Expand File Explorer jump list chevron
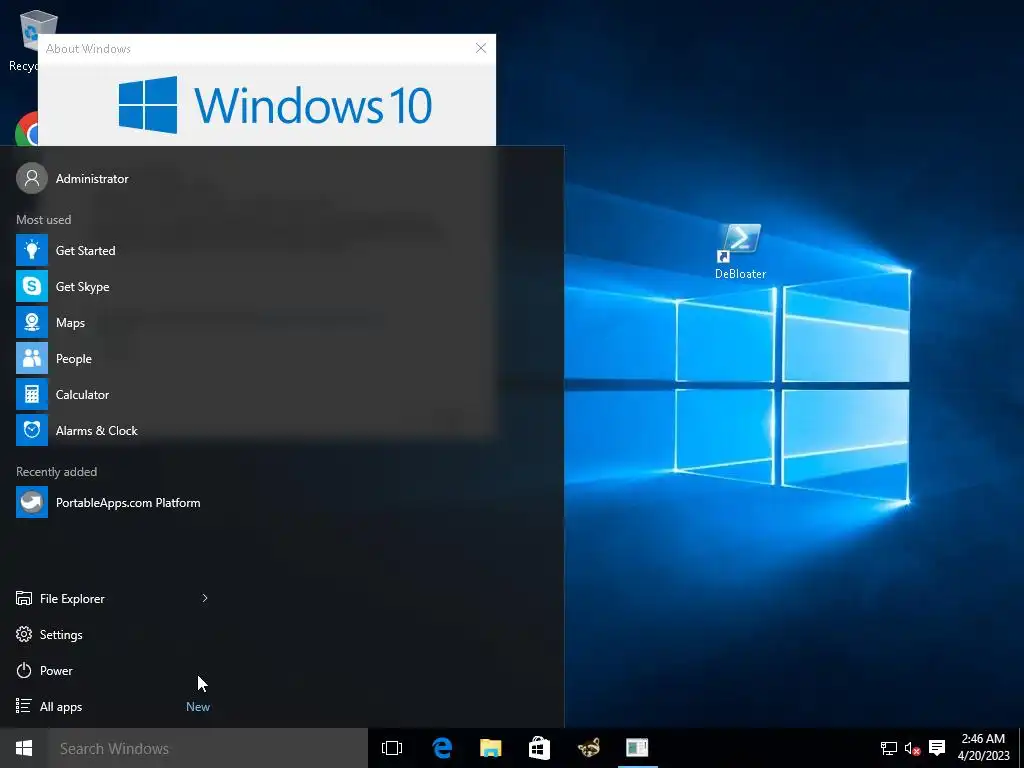 205,598
